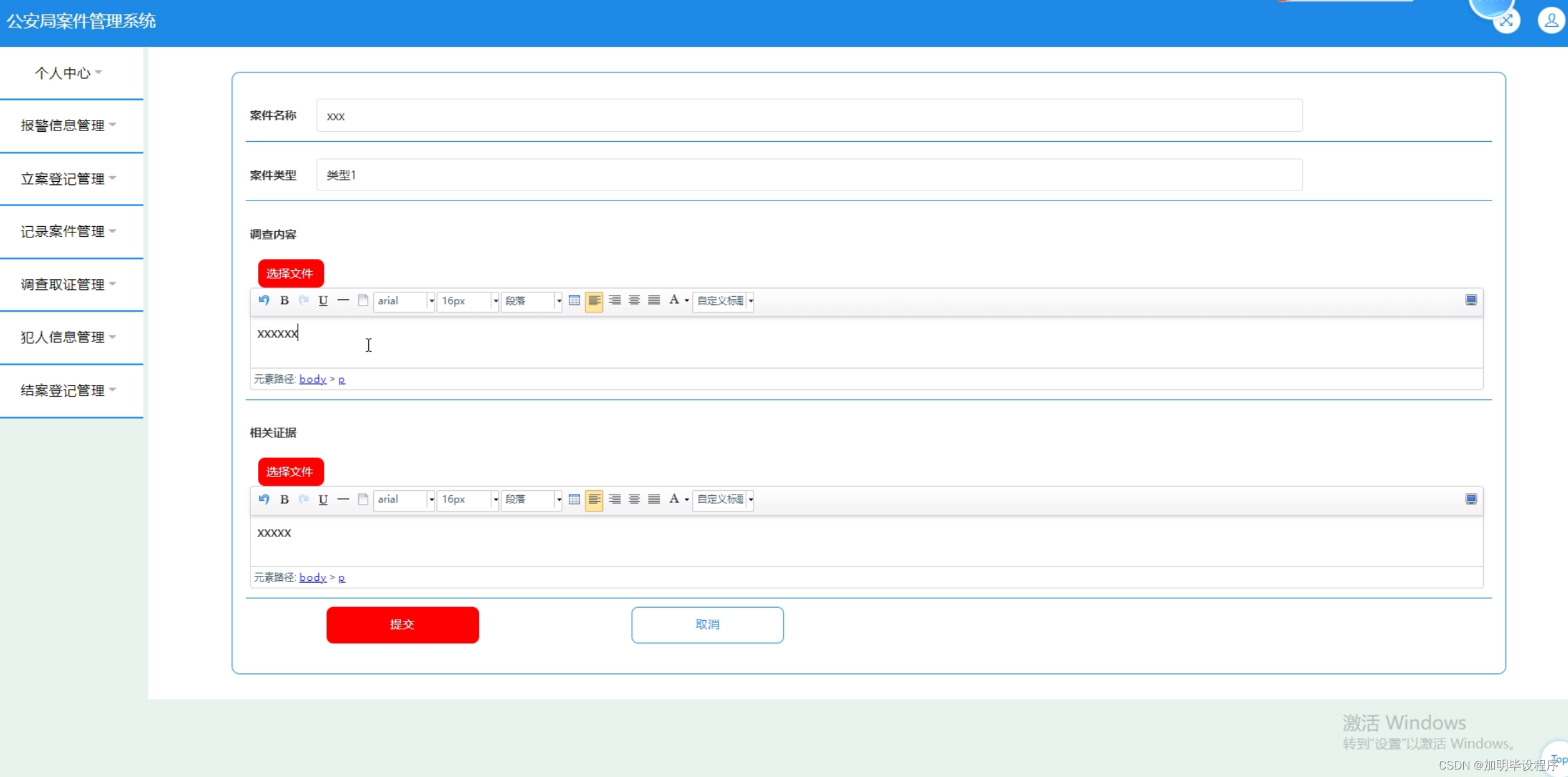Image resolution: width=1568 pixels, height=777 pixels.
Task: Open the user profile icon in header
Action: tap(1551, 21)
